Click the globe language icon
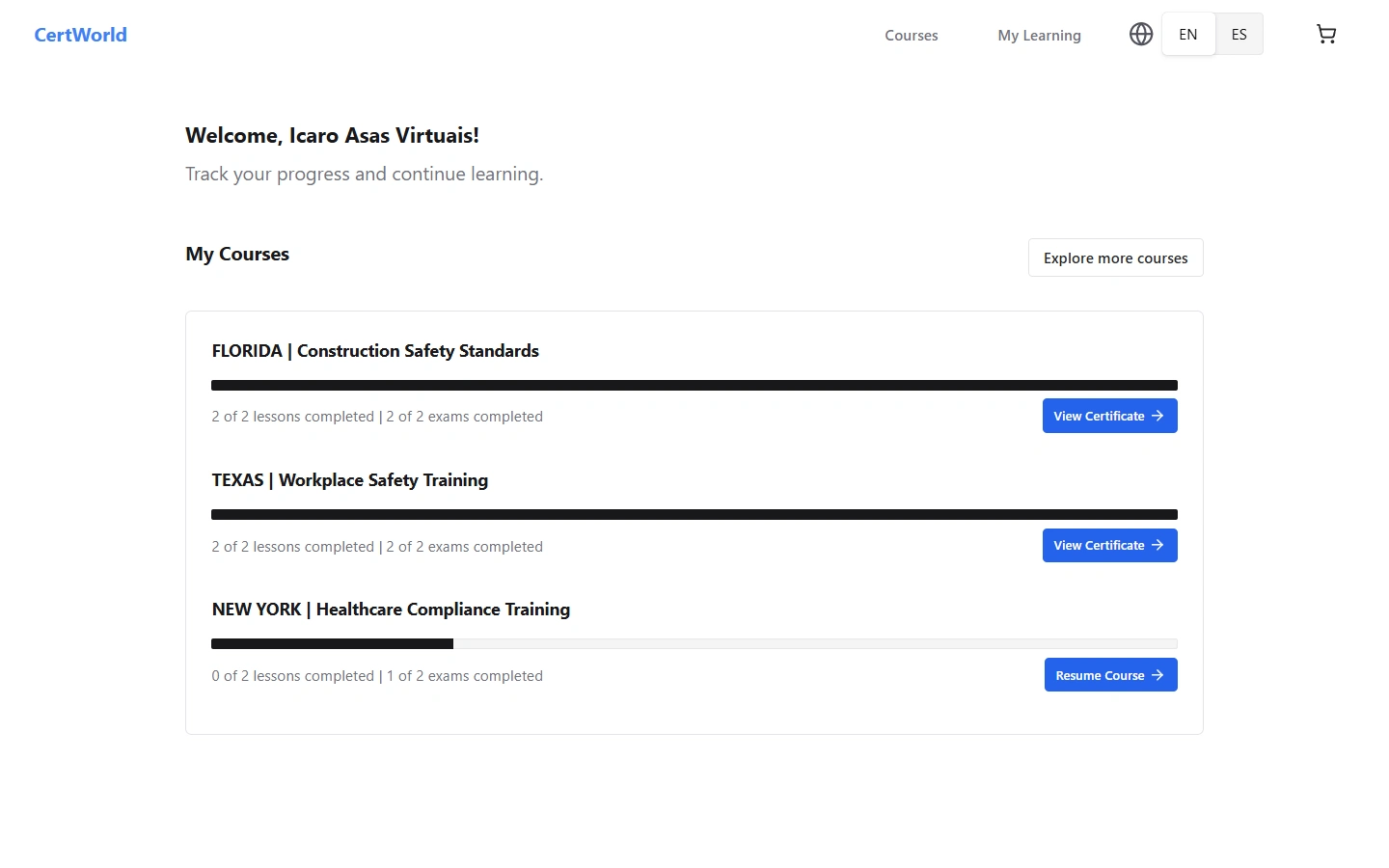 [x=1141, y=35]
